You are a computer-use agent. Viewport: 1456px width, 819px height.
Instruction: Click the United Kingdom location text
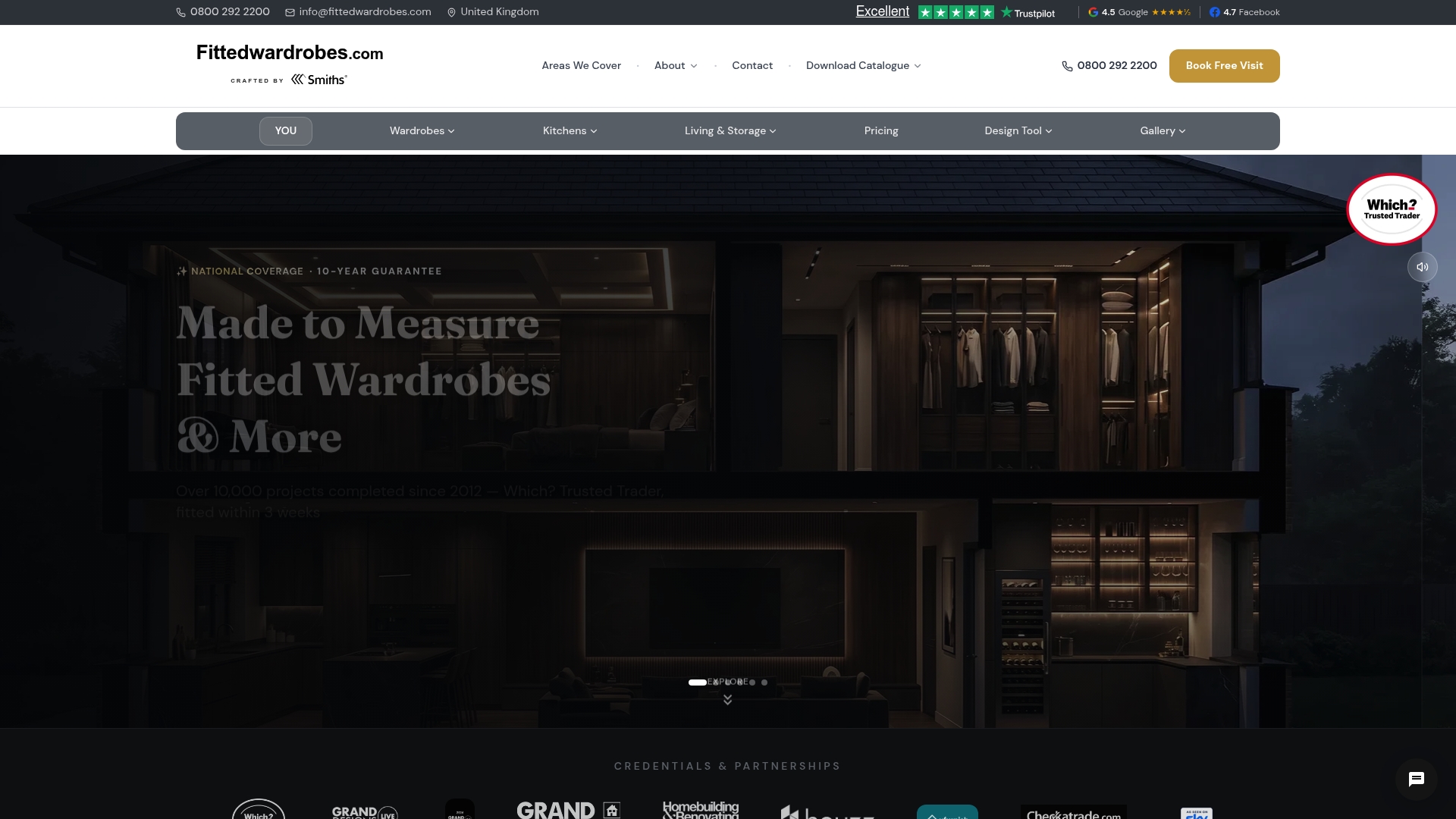(499, 12)
